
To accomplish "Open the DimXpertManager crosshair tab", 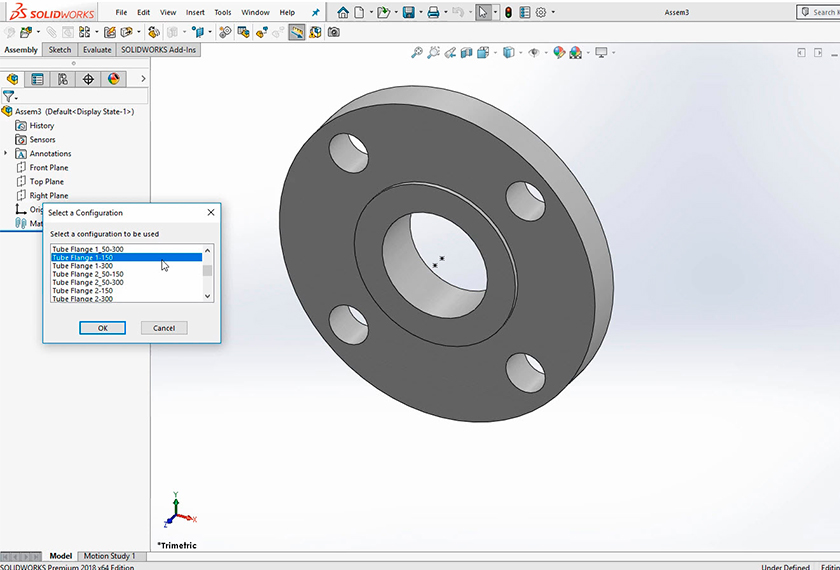I will [x=88, y=79].
